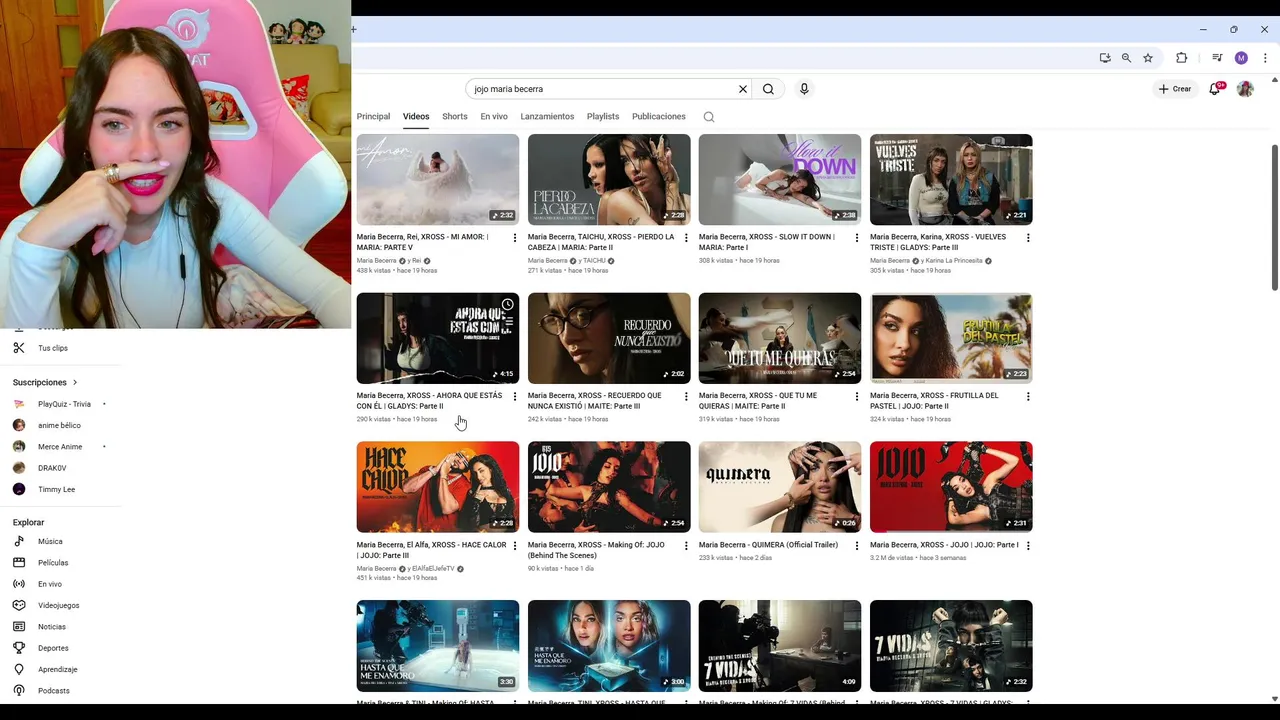Viewport: 1280px width, 720px height.
Task: Open Merce Anime subscription
Action: point(60,447)
